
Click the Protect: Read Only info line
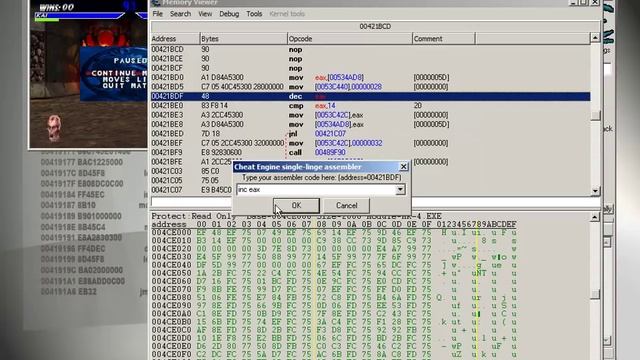tap(296, 216)
